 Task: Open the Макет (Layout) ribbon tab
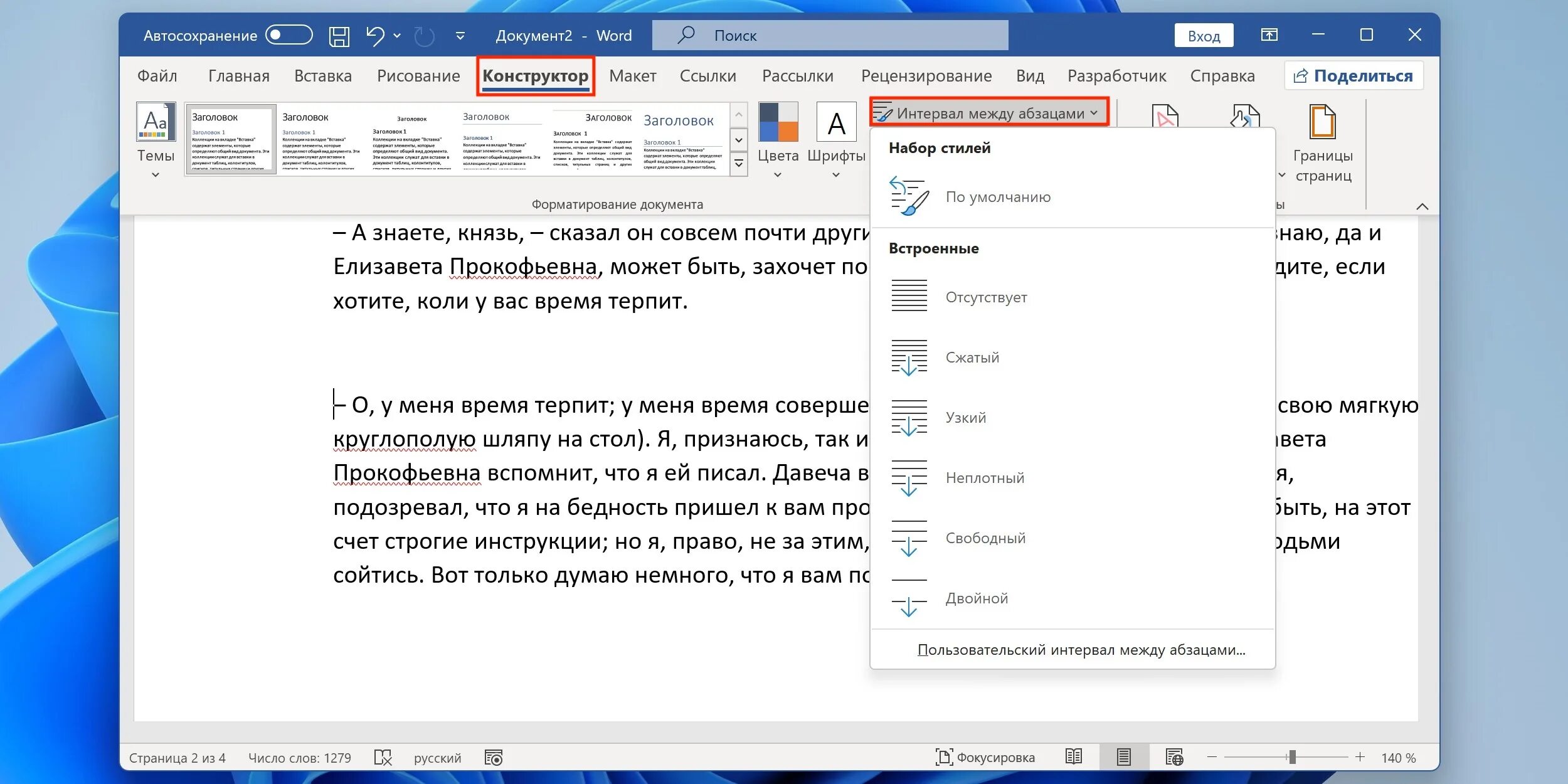(x=632, y=76)
